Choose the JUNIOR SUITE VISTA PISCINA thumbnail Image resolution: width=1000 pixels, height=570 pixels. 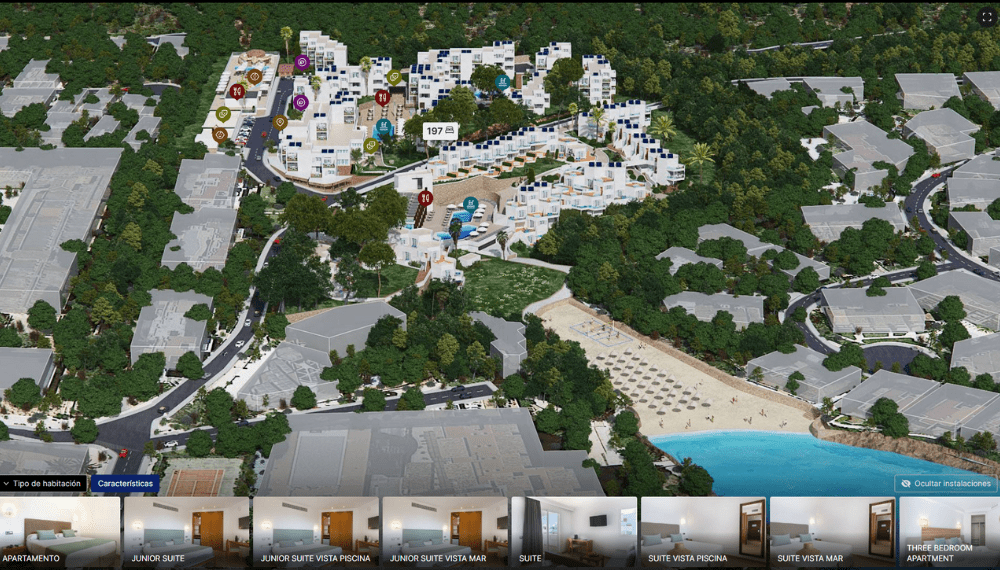[316, 532]
